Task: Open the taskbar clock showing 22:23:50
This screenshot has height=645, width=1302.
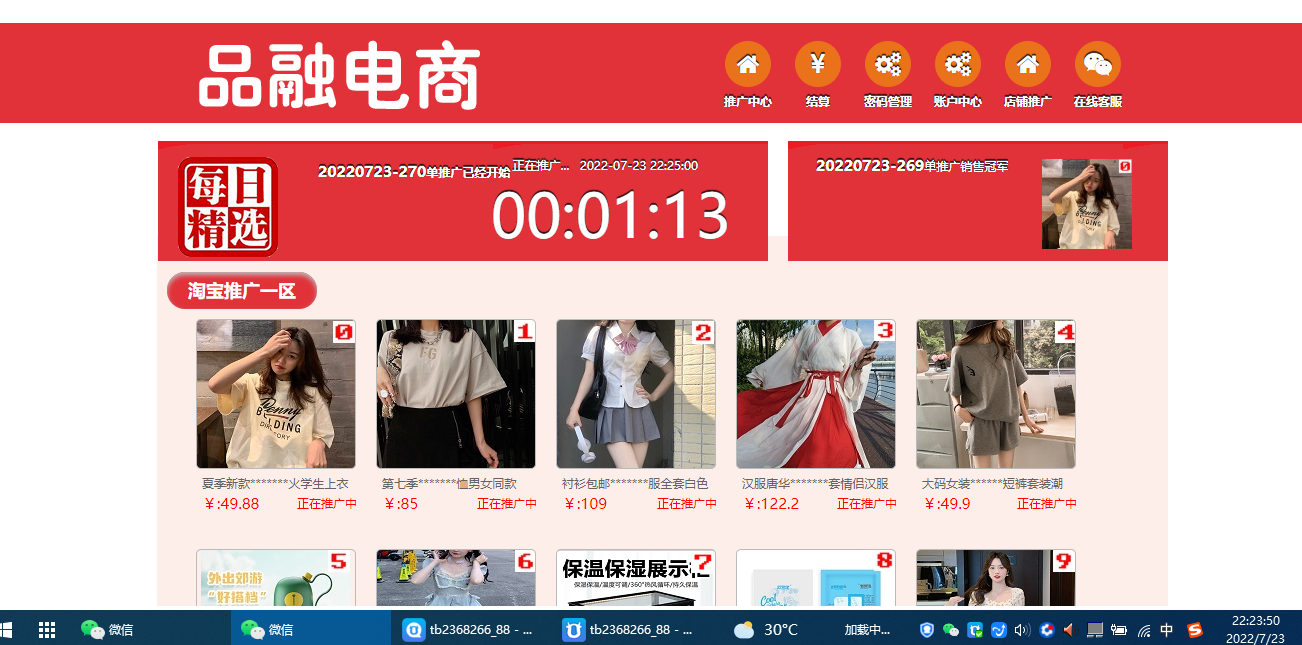Action: coord(1255,629)
